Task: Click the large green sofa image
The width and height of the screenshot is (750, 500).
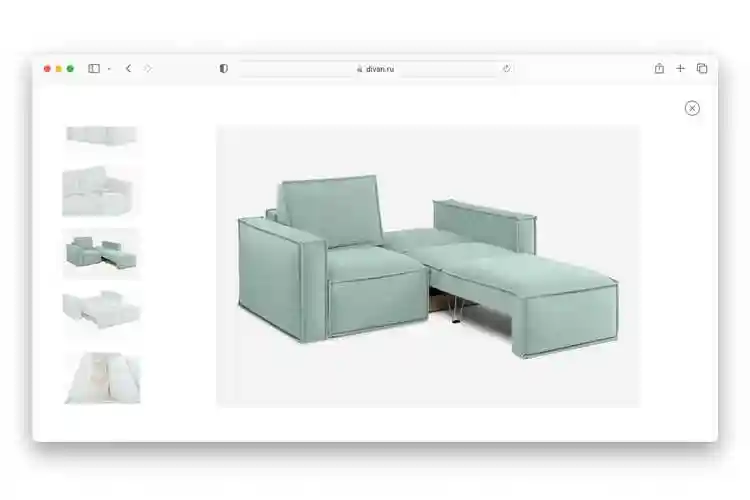Action: [428, 266]
